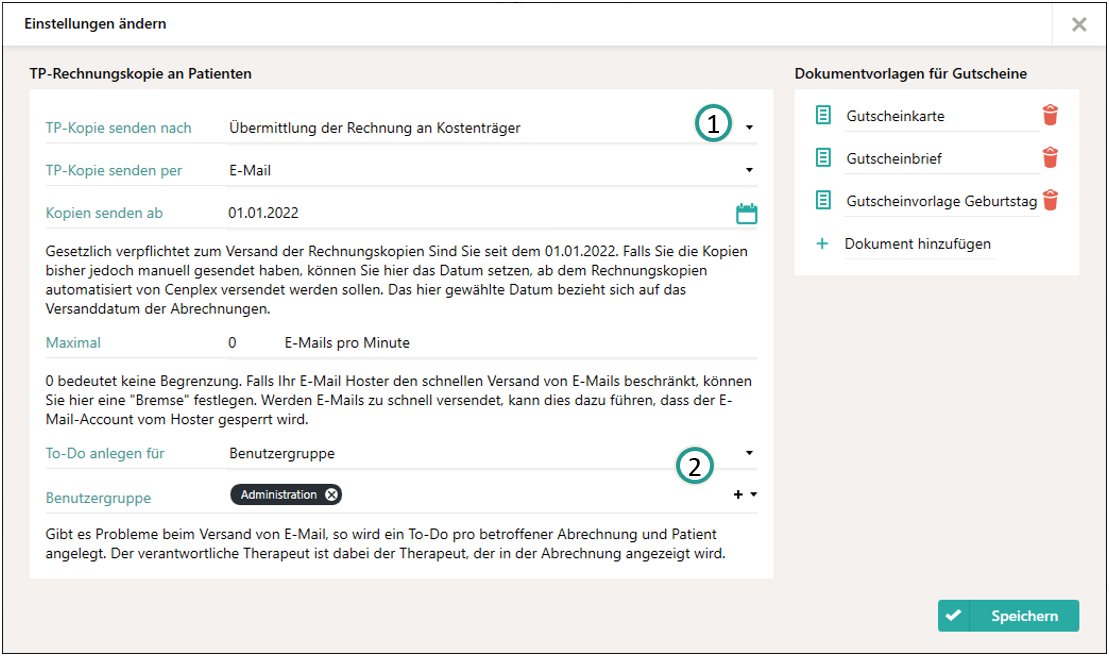Click Dokument hinzufügen link

pos(917,244)
